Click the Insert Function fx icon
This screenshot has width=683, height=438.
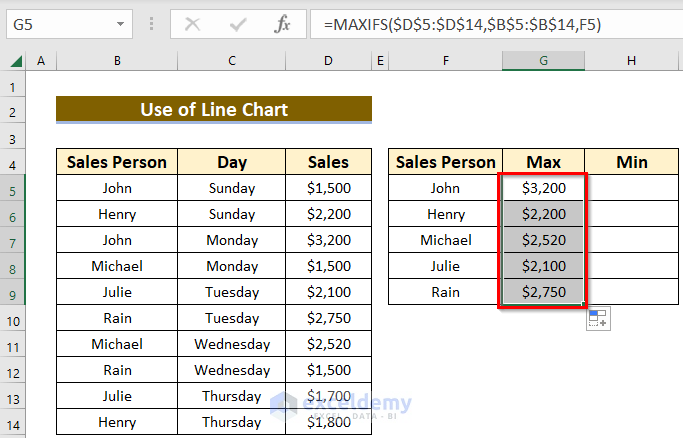(282, 24)
